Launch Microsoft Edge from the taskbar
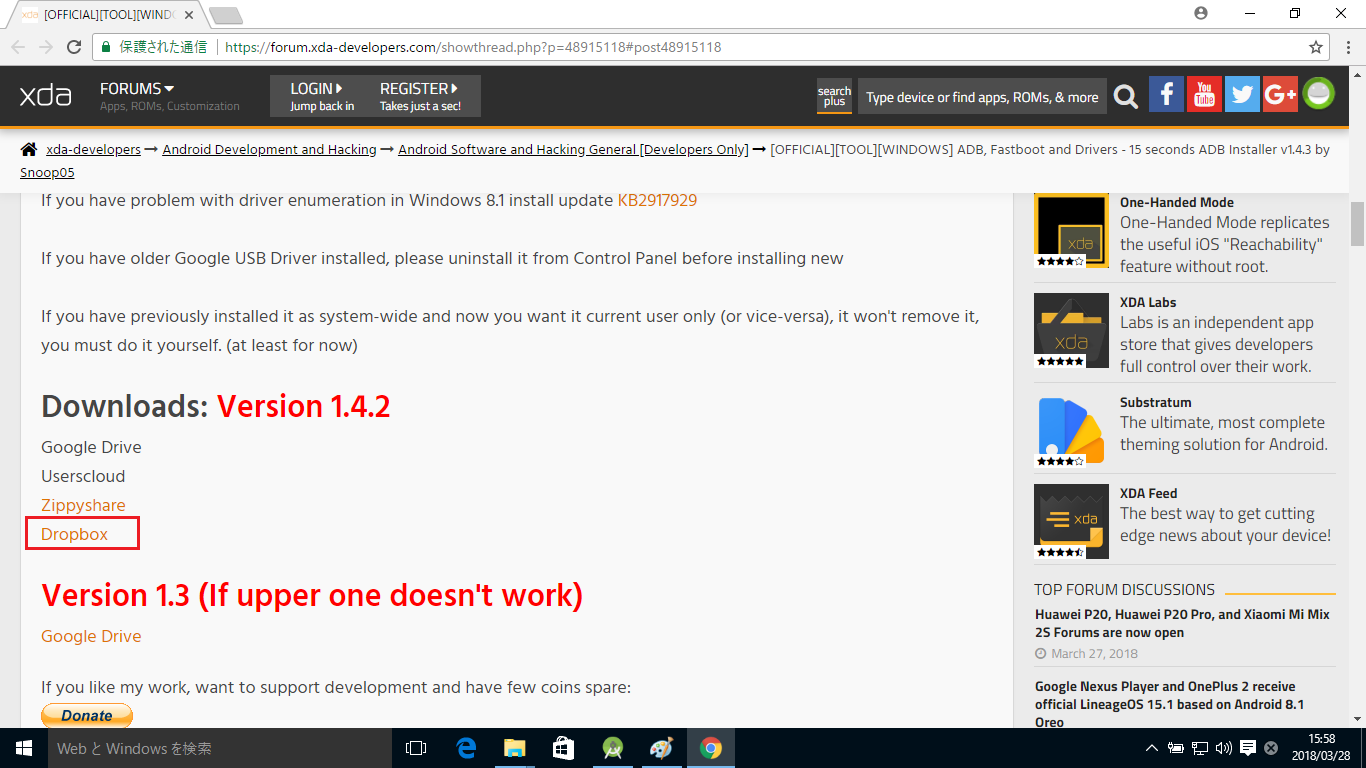Viewport: 1366px width, 768px height. pos(466,748)
